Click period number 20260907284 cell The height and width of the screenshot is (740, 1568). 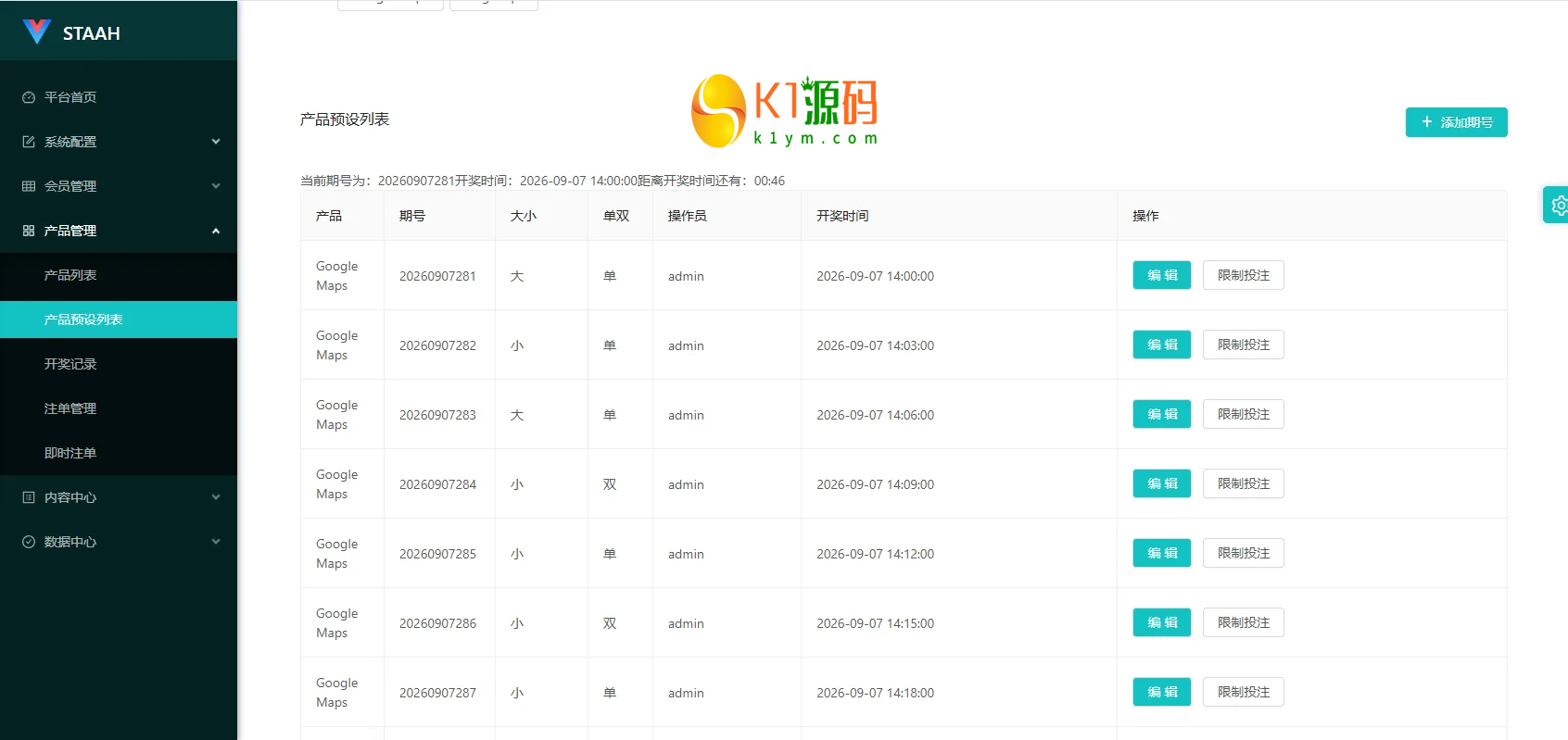click(437, 484)
